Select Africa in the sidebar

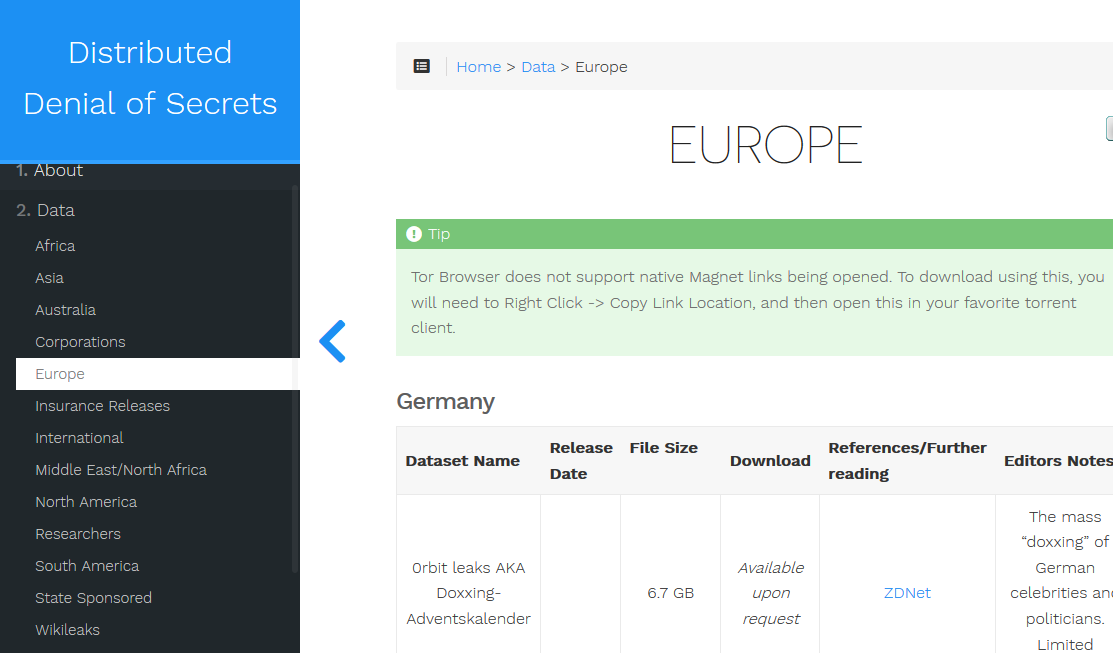point(55,246)
